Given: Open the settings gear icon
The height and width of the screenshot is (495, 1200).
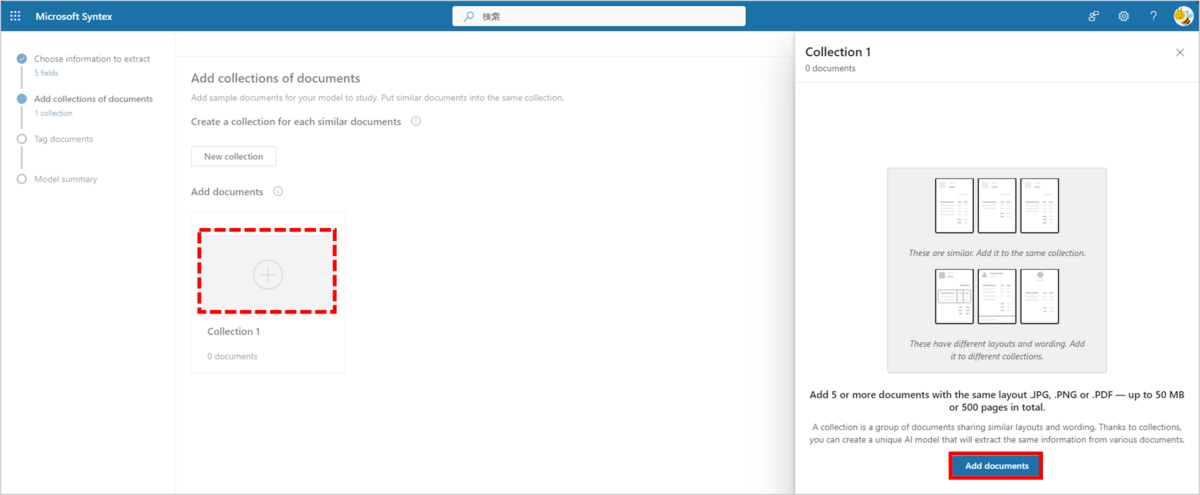Looking at the screenshot, I should click(x=1124, y=16).
